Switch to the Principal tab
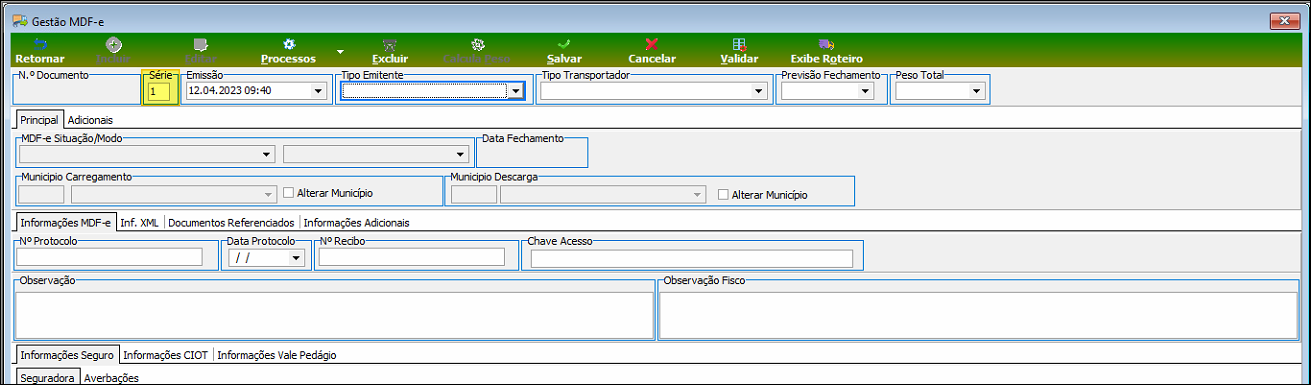The width and height of the screenshot is (1311, 385). (40, 119)
